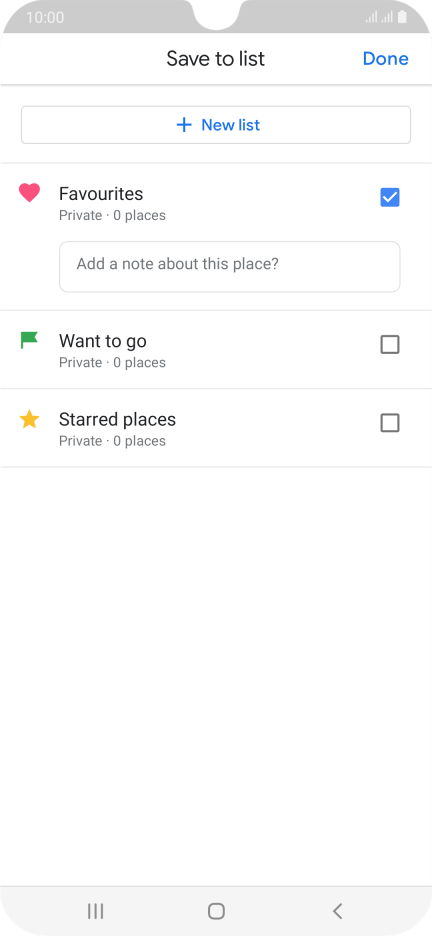This screenshot has height=936, width=432.
Task: Tap the green flag Want to go icon
Action: [x=29, y=340]
